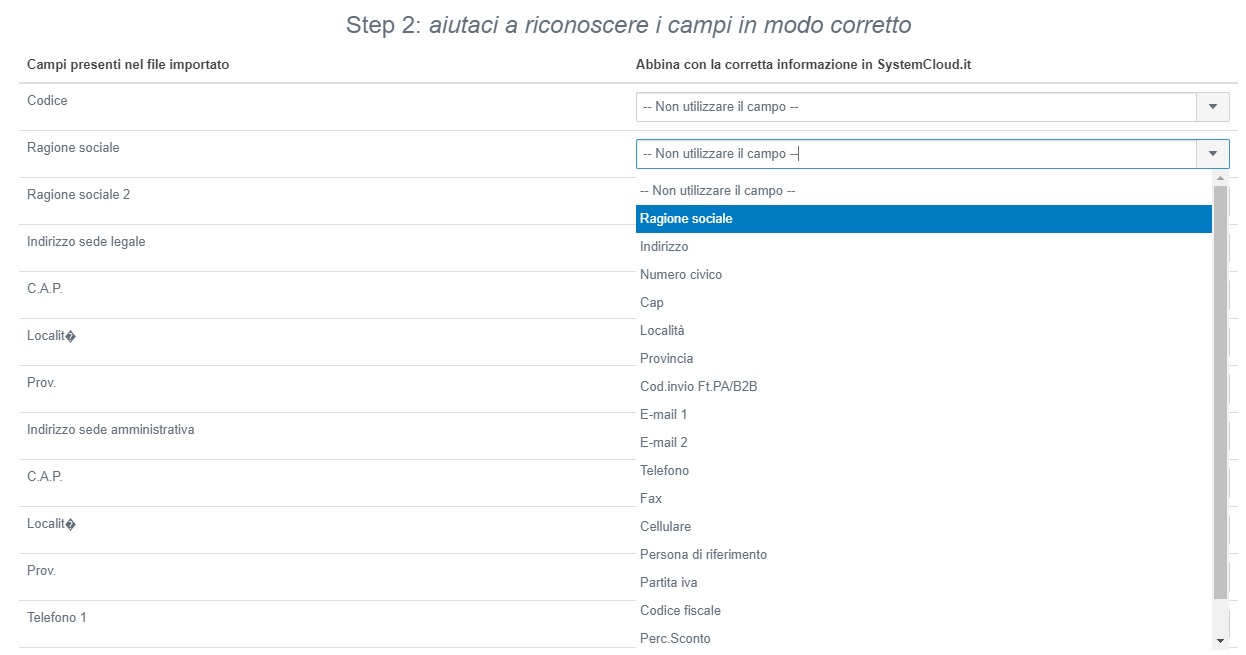This screenshot has height=655, width=1246.
Task: Click inside the Ragione sociale combo input
Action: point(900,153)
